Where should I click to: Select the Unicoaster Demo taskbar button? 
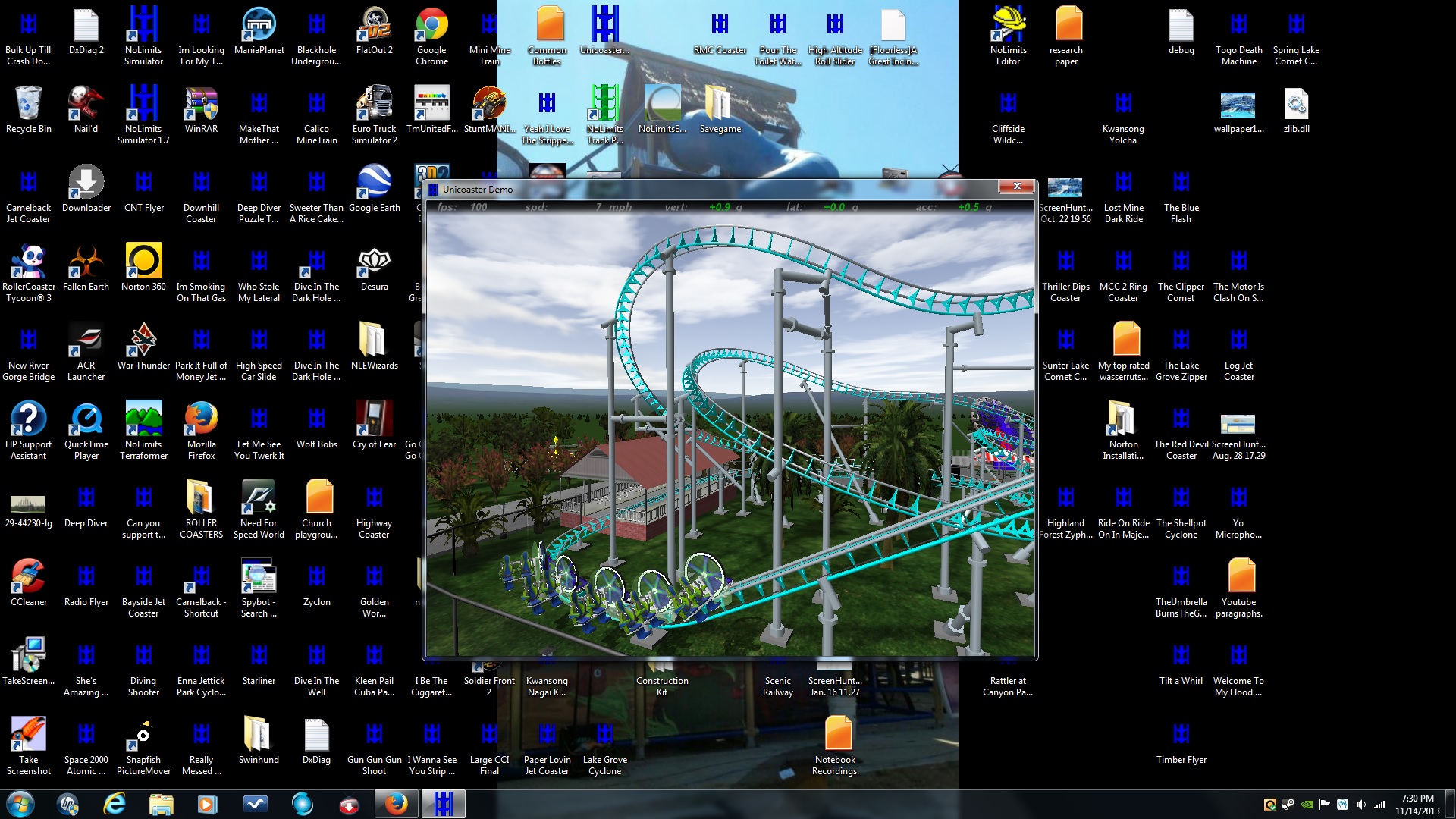444,804
